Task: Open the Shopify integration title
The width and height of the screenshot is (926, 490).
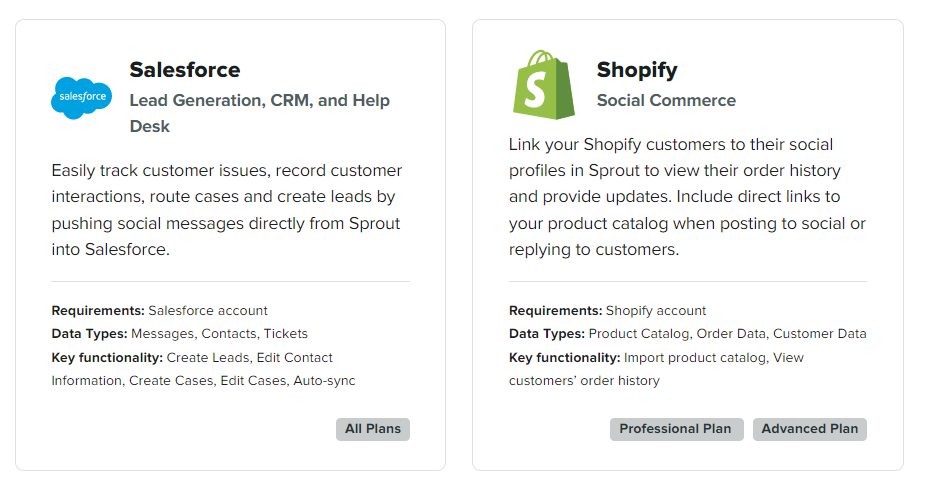Action: (637, 70)
